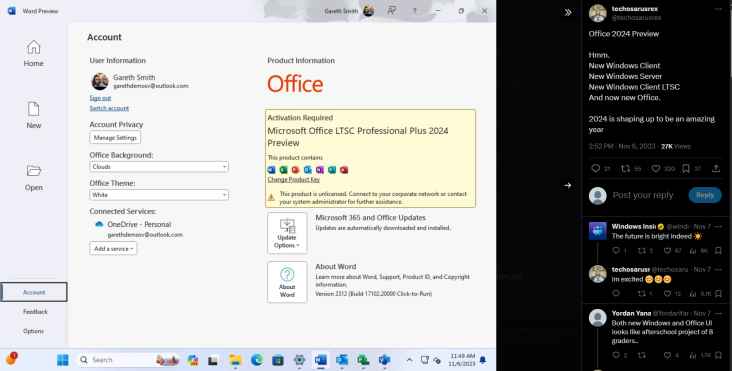This screenshot has height=371, width=732.
Task: Open techosaruarex profile avatar on main tweet
Action: click(x=598, y=13)
